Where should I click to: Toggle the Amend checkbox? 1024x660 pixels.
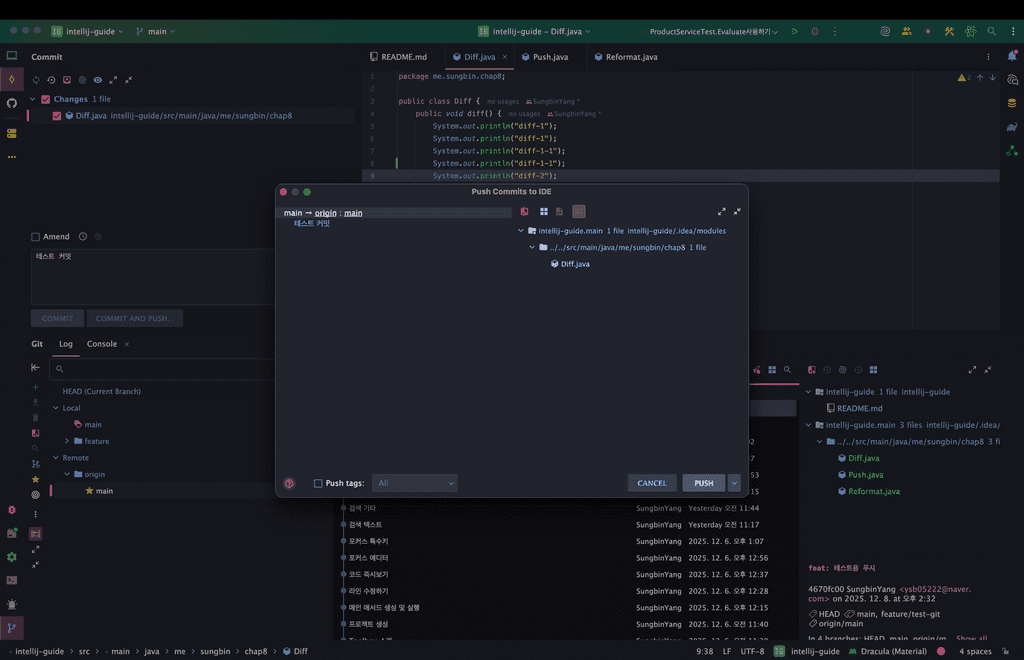(36, 237)
